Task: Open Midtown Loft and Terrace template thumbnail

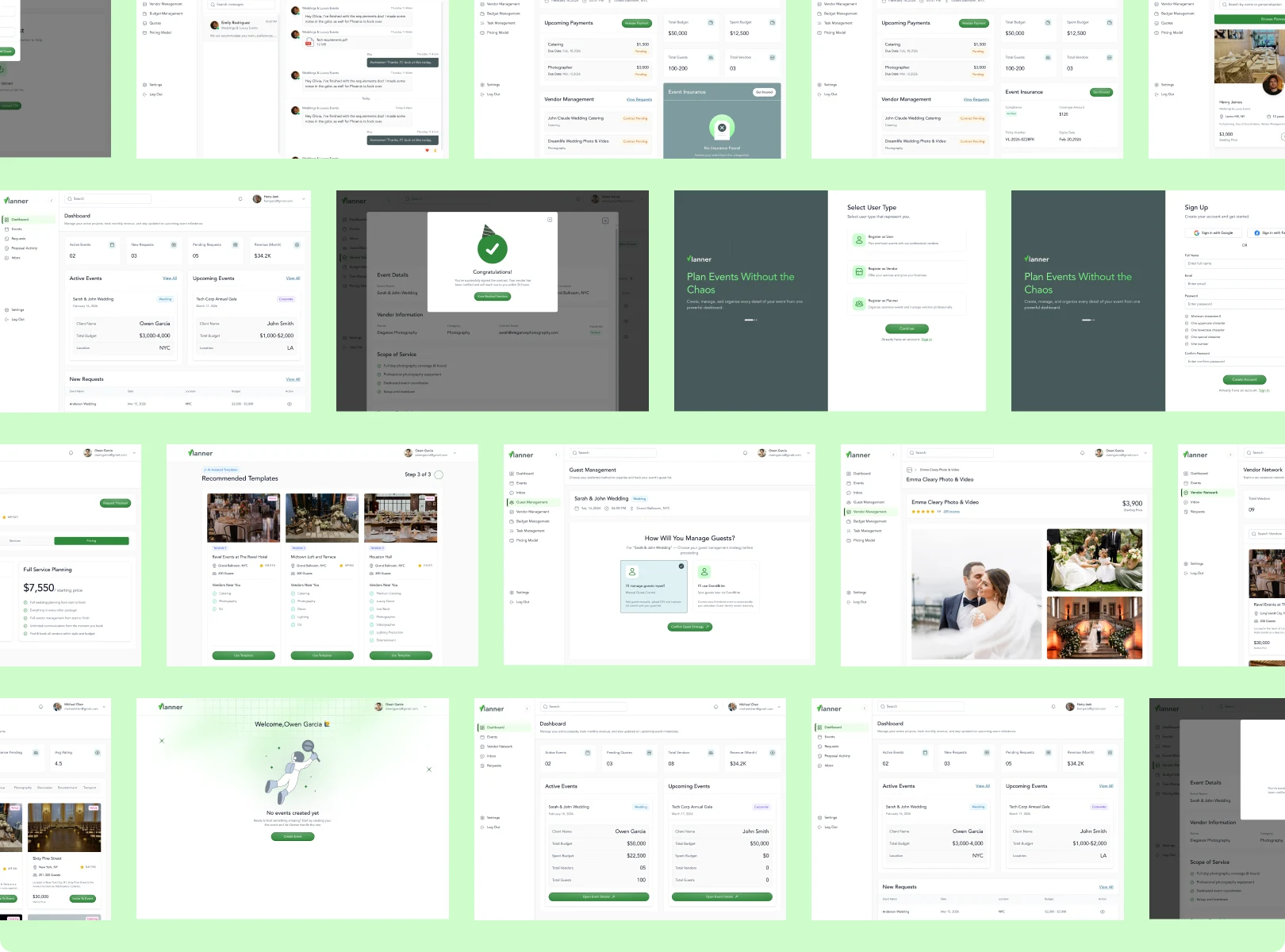Action: click(x=322, y=517)
